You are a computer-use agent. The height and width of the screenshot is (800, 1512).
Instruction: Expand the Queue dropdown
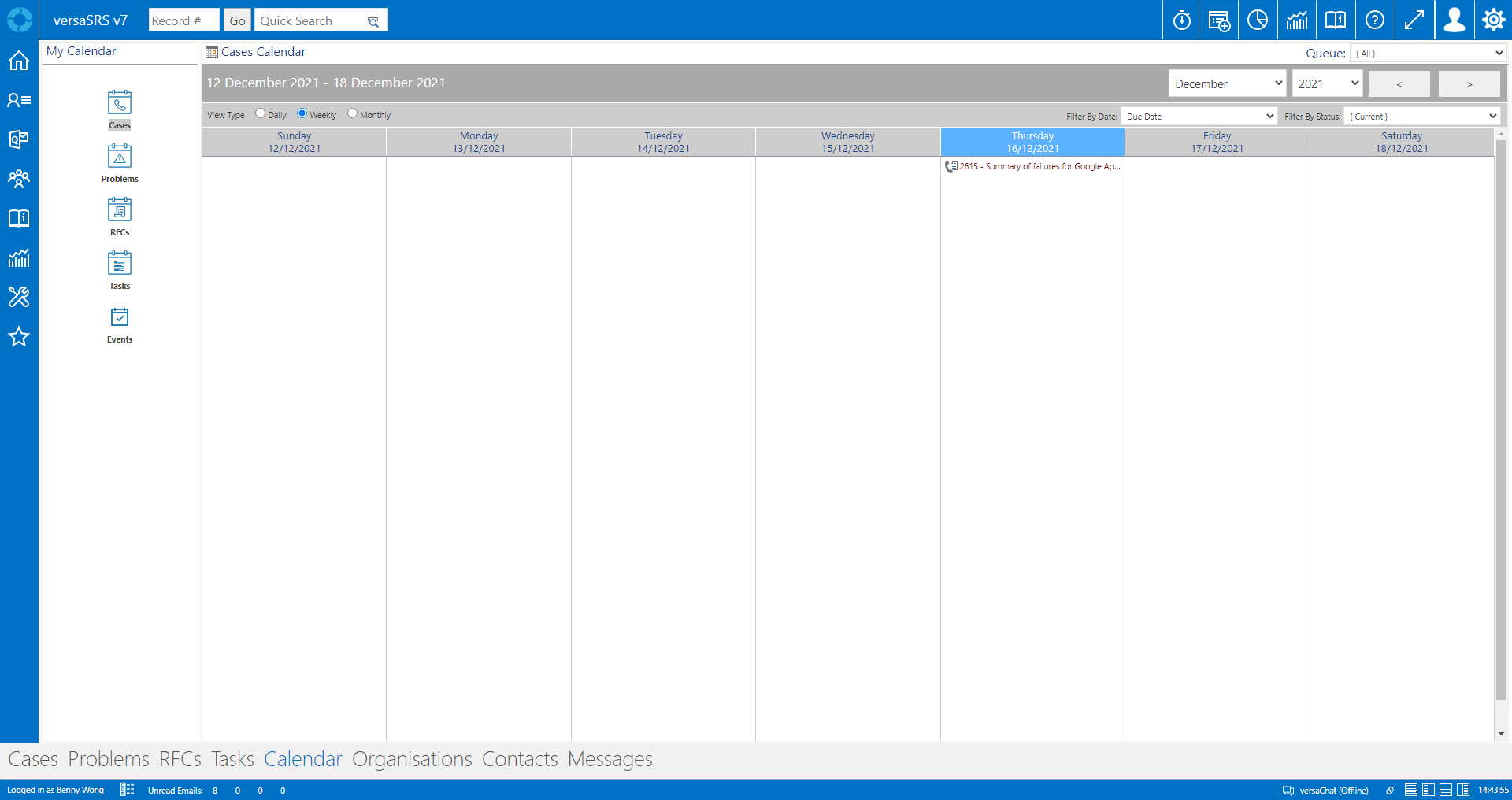point(1429,54)
